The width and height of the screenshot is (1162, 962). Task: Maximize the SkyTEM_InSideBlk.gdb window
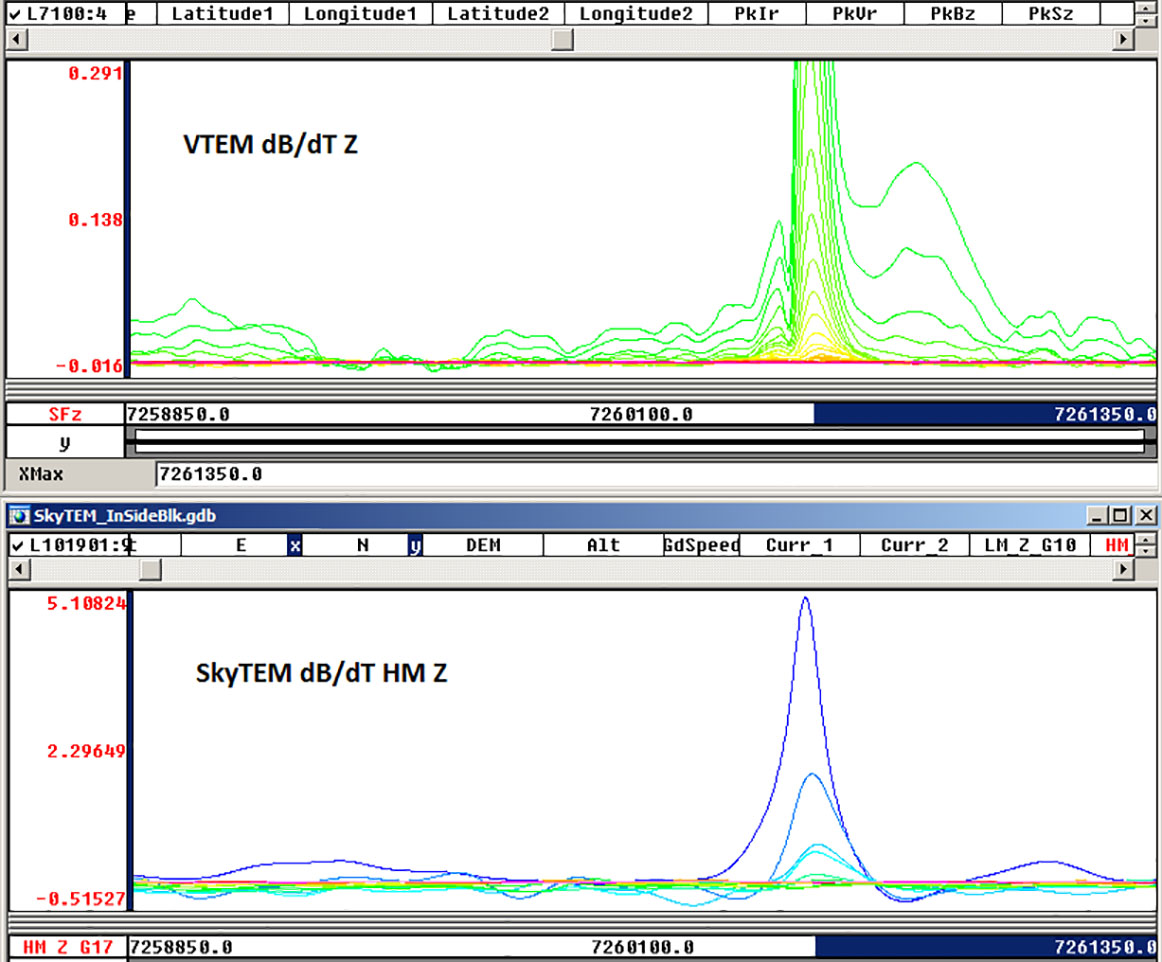(x=1120, y=515)
